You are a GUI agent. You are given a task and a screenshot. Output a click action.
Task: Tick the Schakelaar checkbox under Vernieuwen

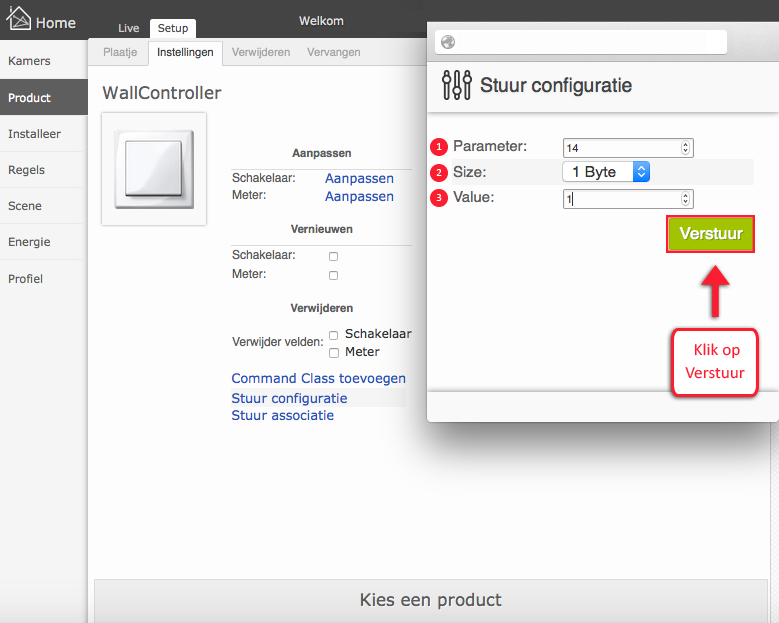(x=333, y=256)
